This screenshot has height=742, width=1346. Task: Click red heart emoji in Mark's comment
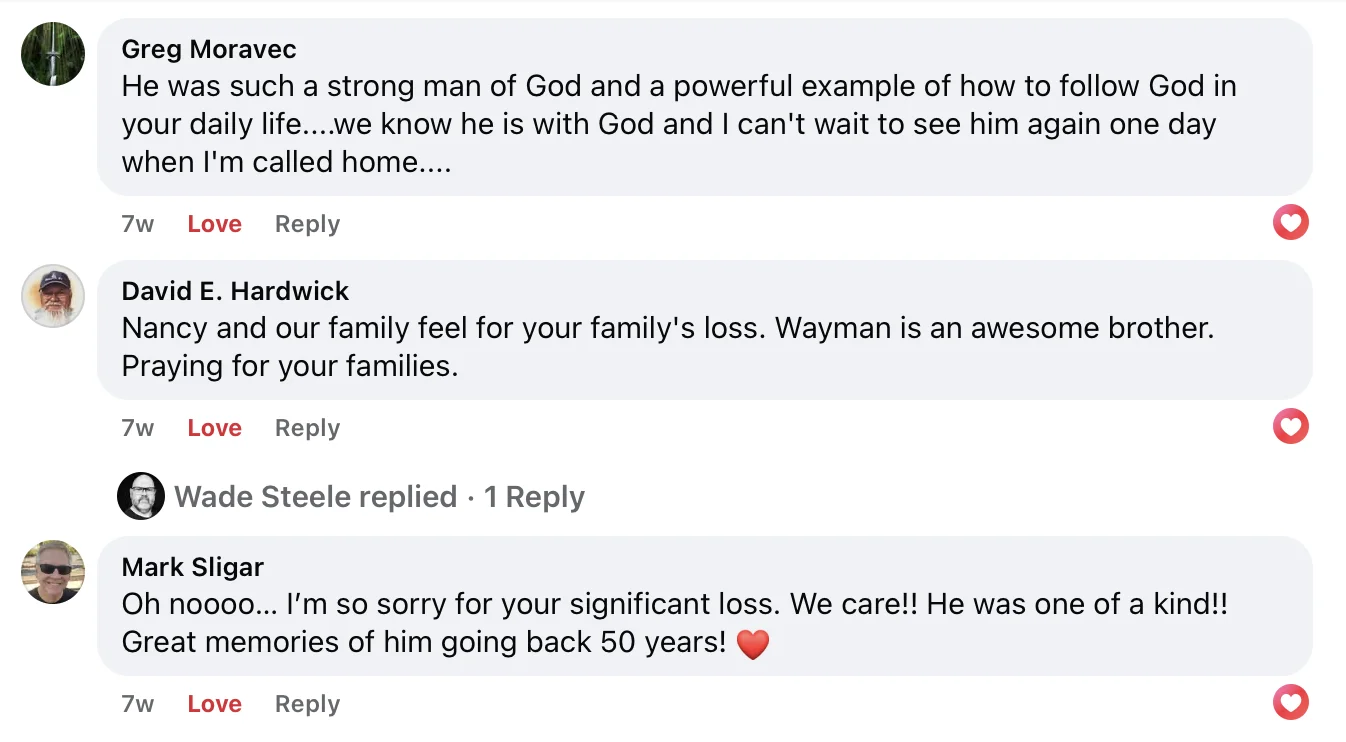click(x=752, y=644)
